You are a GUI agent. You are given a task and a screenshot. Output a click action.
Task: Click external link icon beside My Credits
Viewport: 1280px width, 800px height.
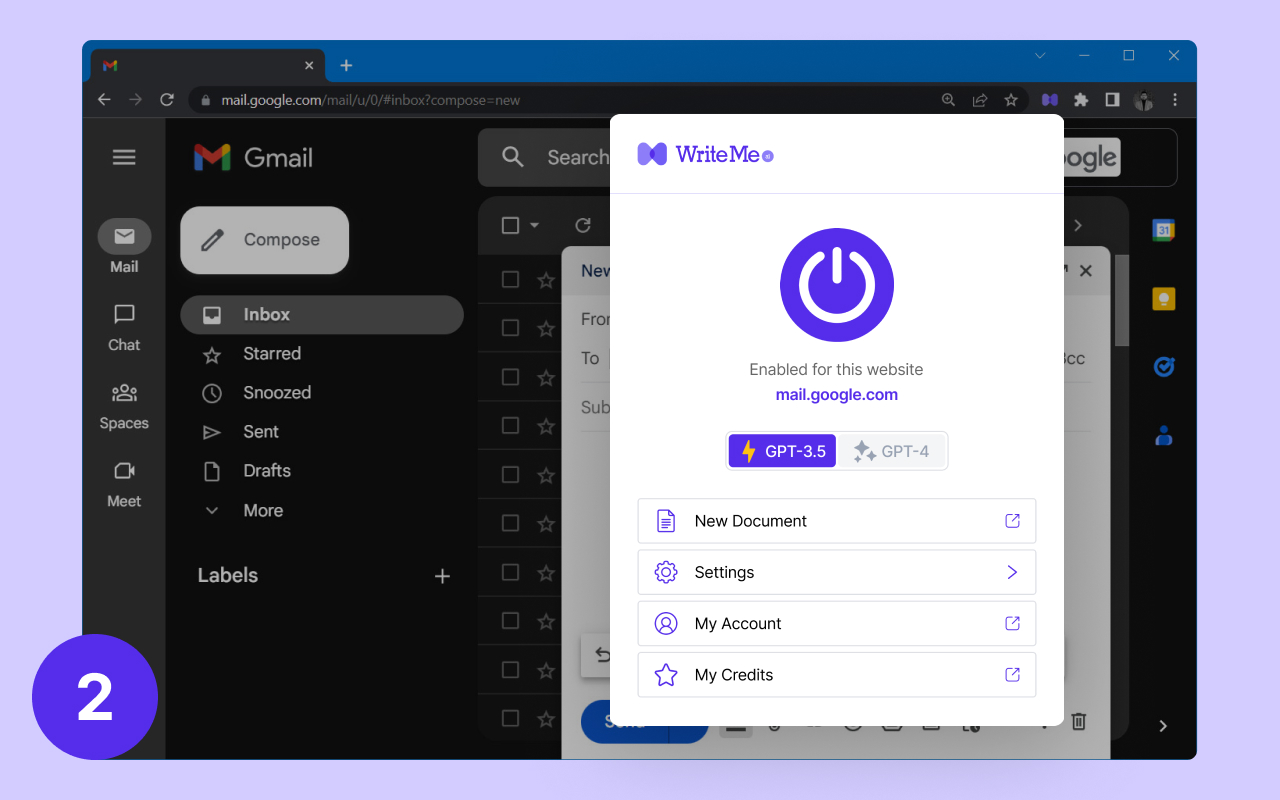point(1012,675)
